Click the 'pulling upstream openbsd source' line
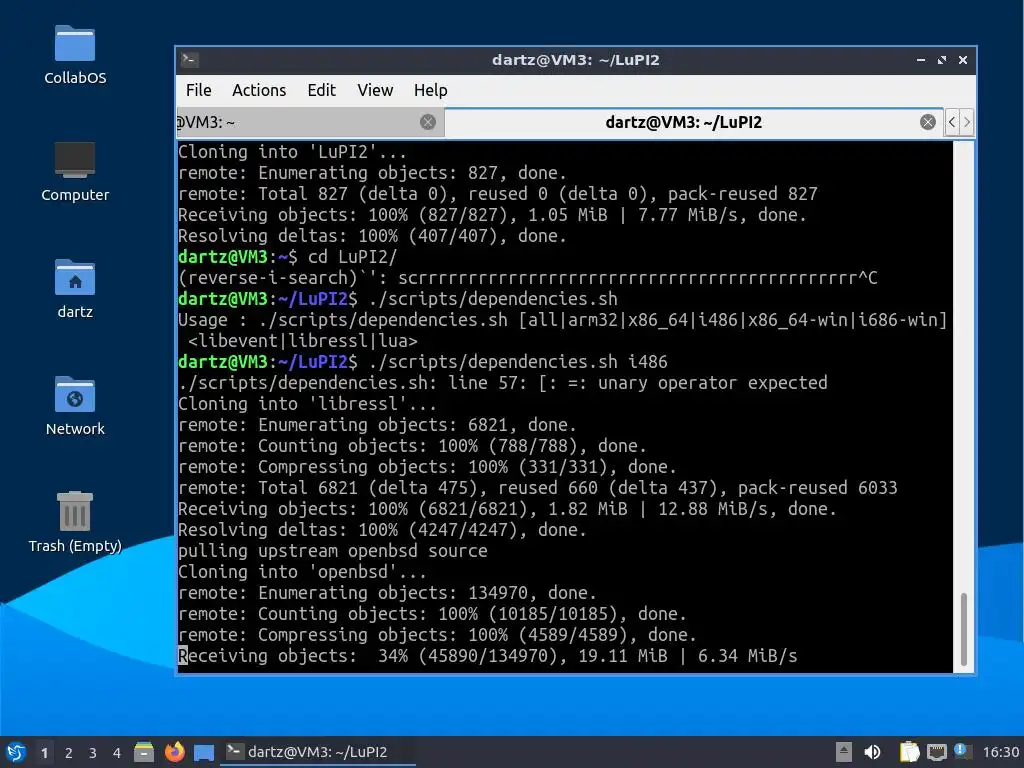The width and height of the screenshot is (1024, 768). click(x=332, y=551)
